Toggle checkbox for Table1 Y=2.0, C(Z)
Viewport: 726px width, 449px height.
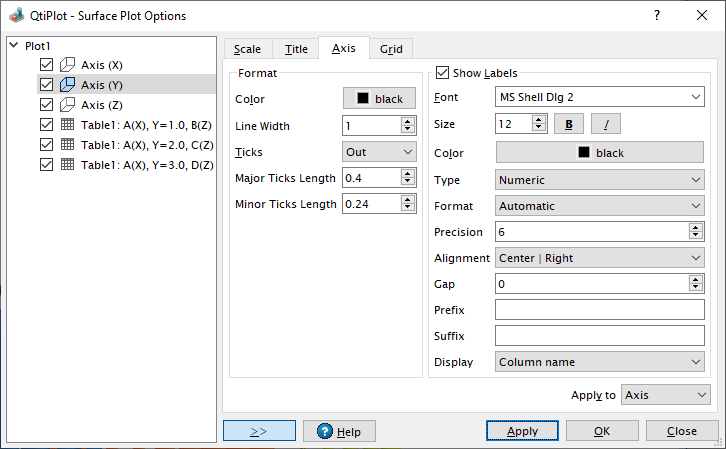pyautogui.click(x=46, y=145)
